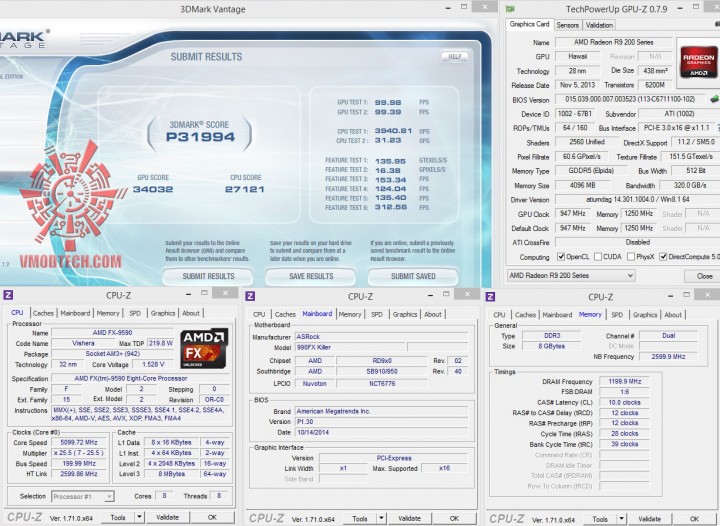This screenshot has width=720, height=526.
Task: Switch to Sensors tab in GPU-Z
Action: (568, 25)
